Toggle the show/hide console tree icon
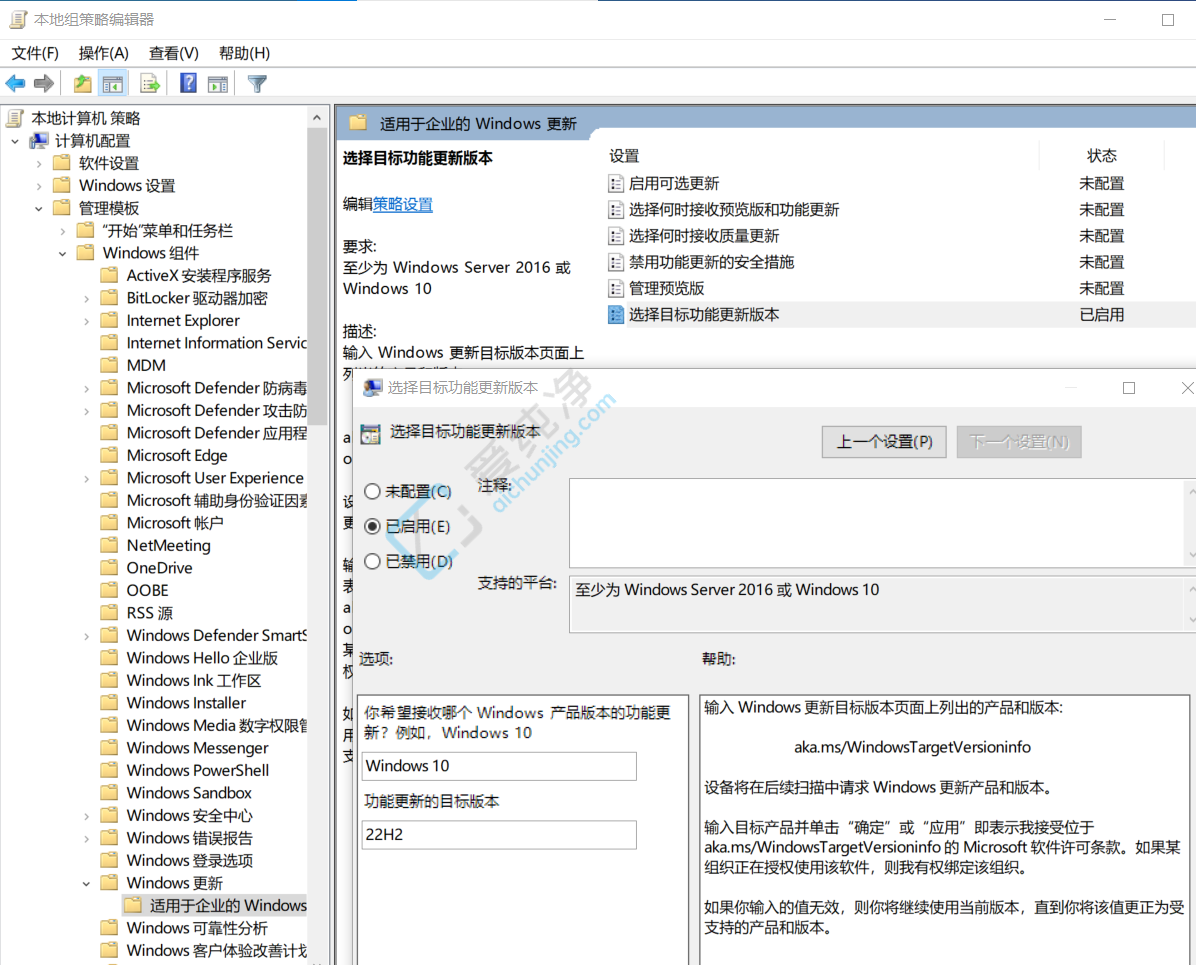The height and width of the screenshot is (965, 1196). [x=113, y=83]
